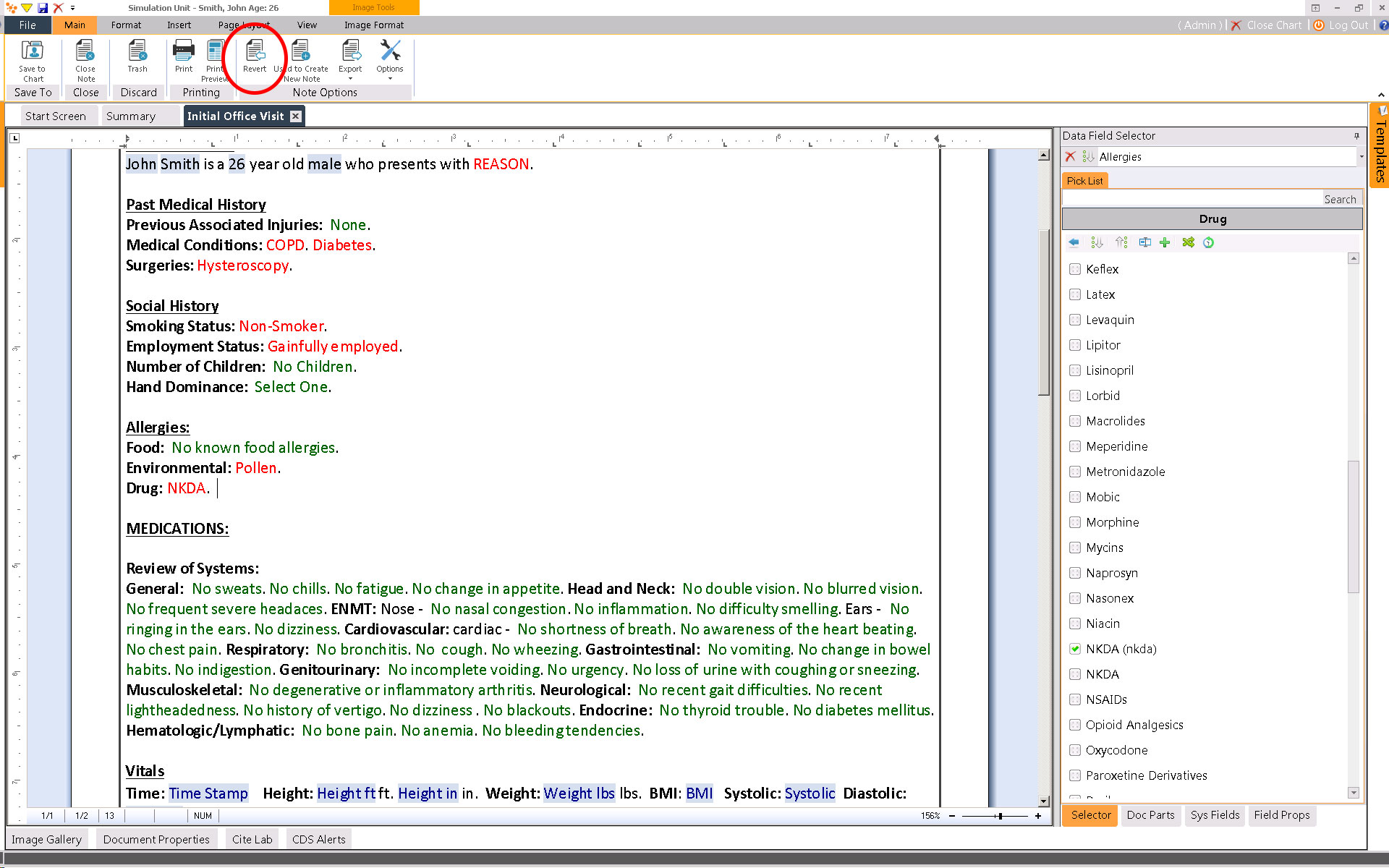This screenshot has width=1389, height=868.
Task: Open the Templates side panel
Action: [1380, 145]
